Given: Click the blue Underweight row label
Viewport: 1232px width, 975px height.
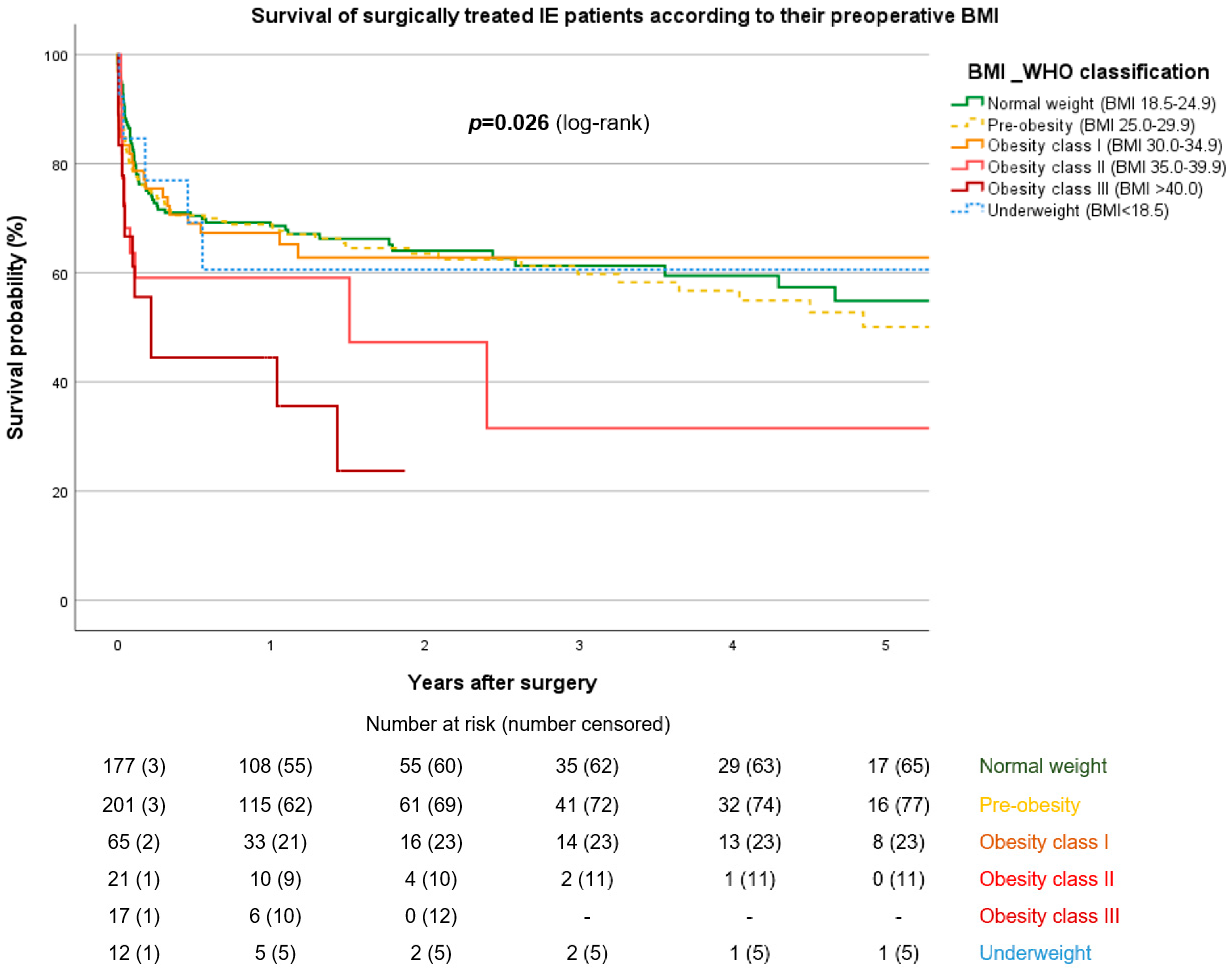Looking at the screenshot, I should (x=1035, y=952).
